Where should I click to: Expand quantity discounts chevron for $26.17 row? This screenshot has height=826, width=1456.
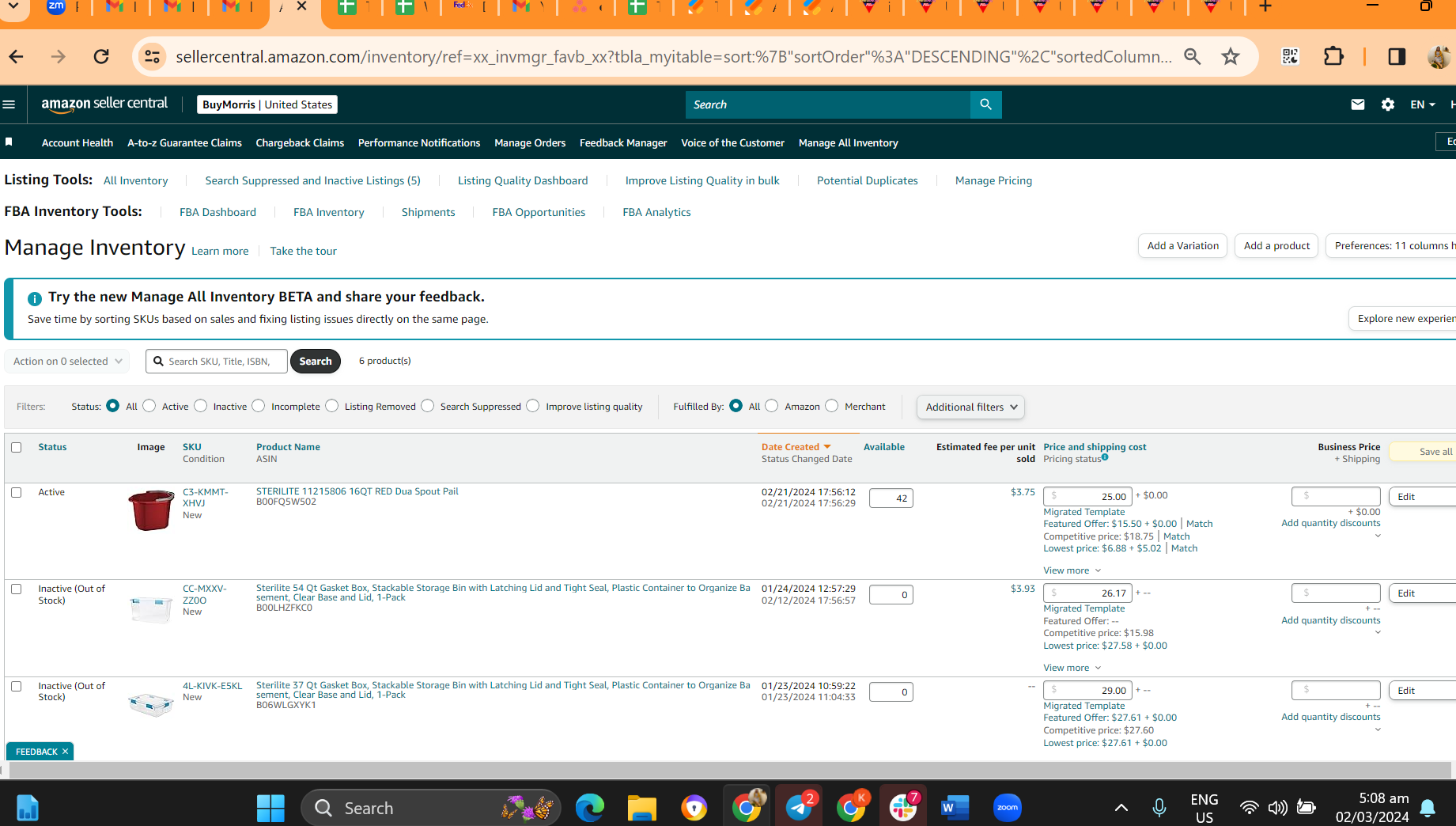click(1378, 632)
